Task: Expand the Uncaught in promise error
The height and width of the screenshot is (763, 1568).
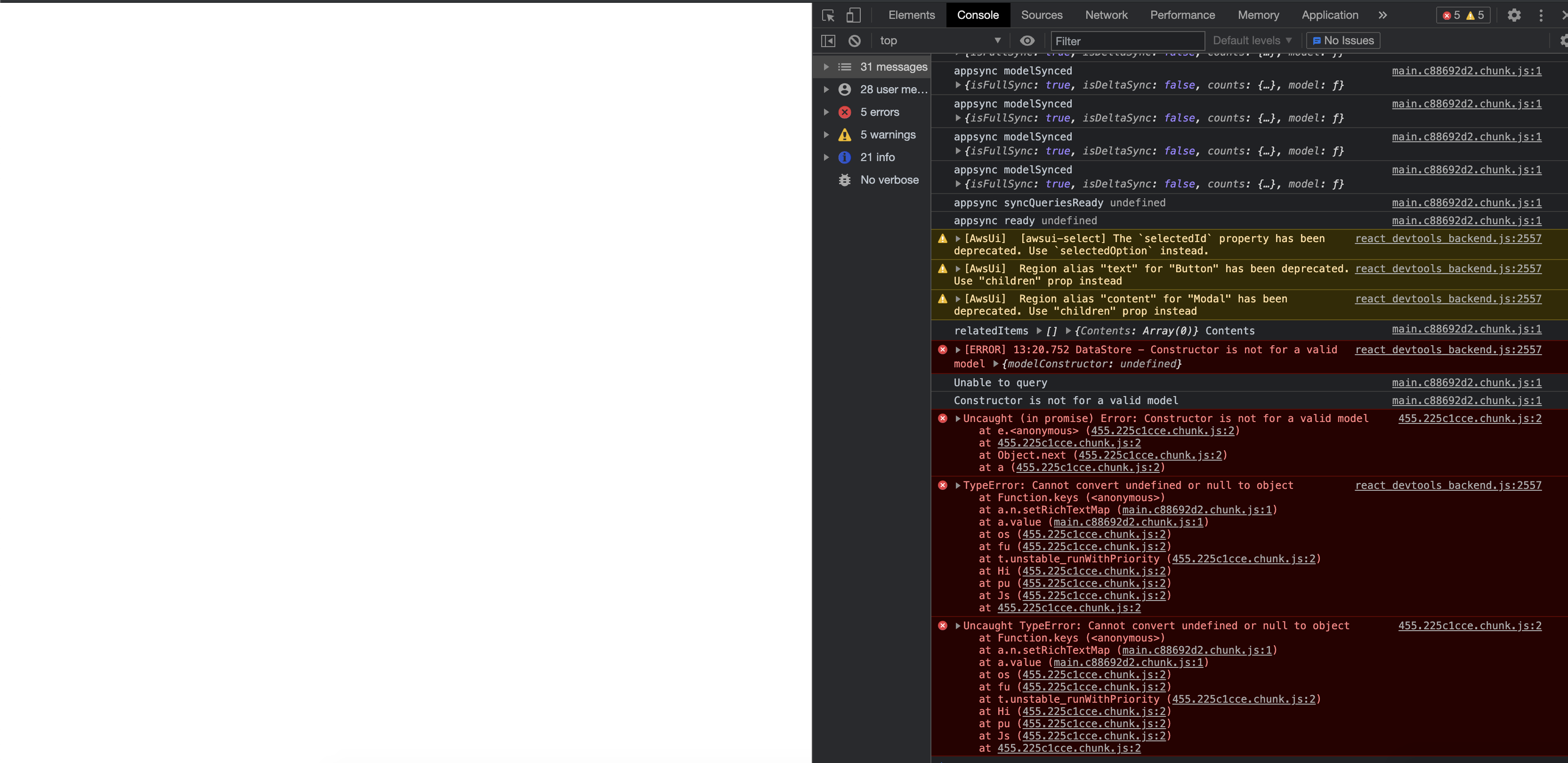Action: [x=957, y=418]
